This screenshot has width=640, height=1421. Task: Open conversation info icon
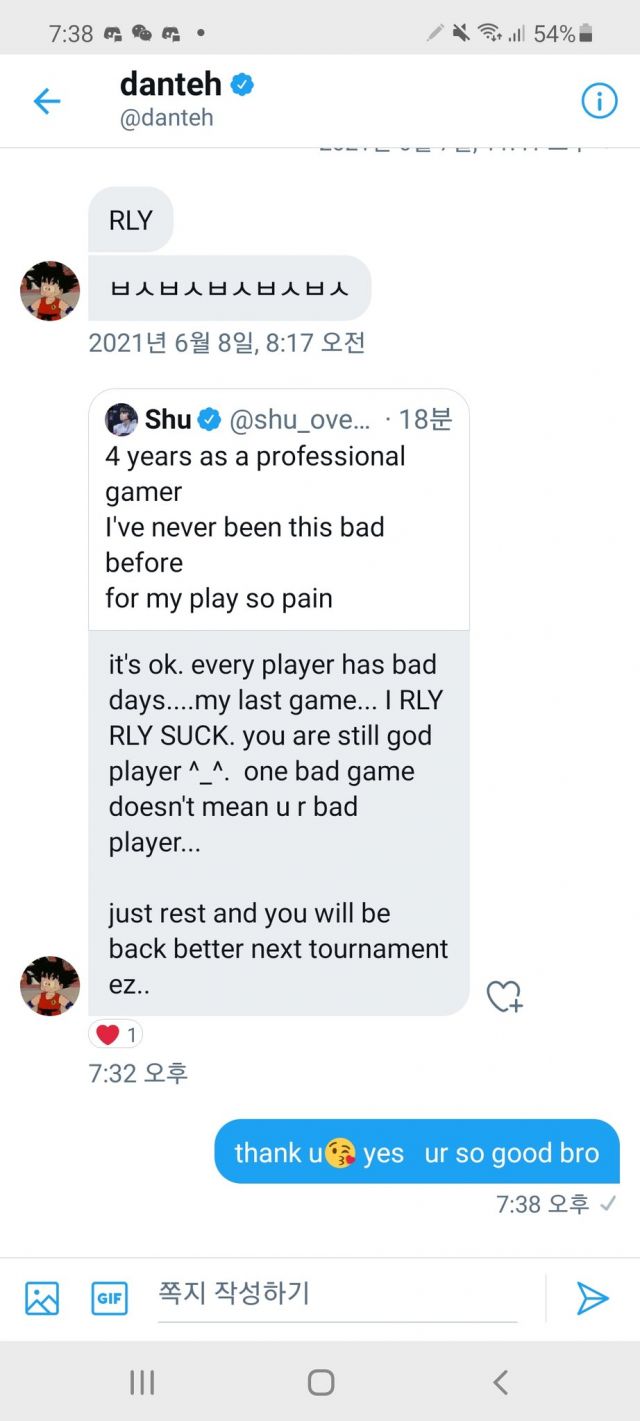pyautogui.click(x=599, y=100)
